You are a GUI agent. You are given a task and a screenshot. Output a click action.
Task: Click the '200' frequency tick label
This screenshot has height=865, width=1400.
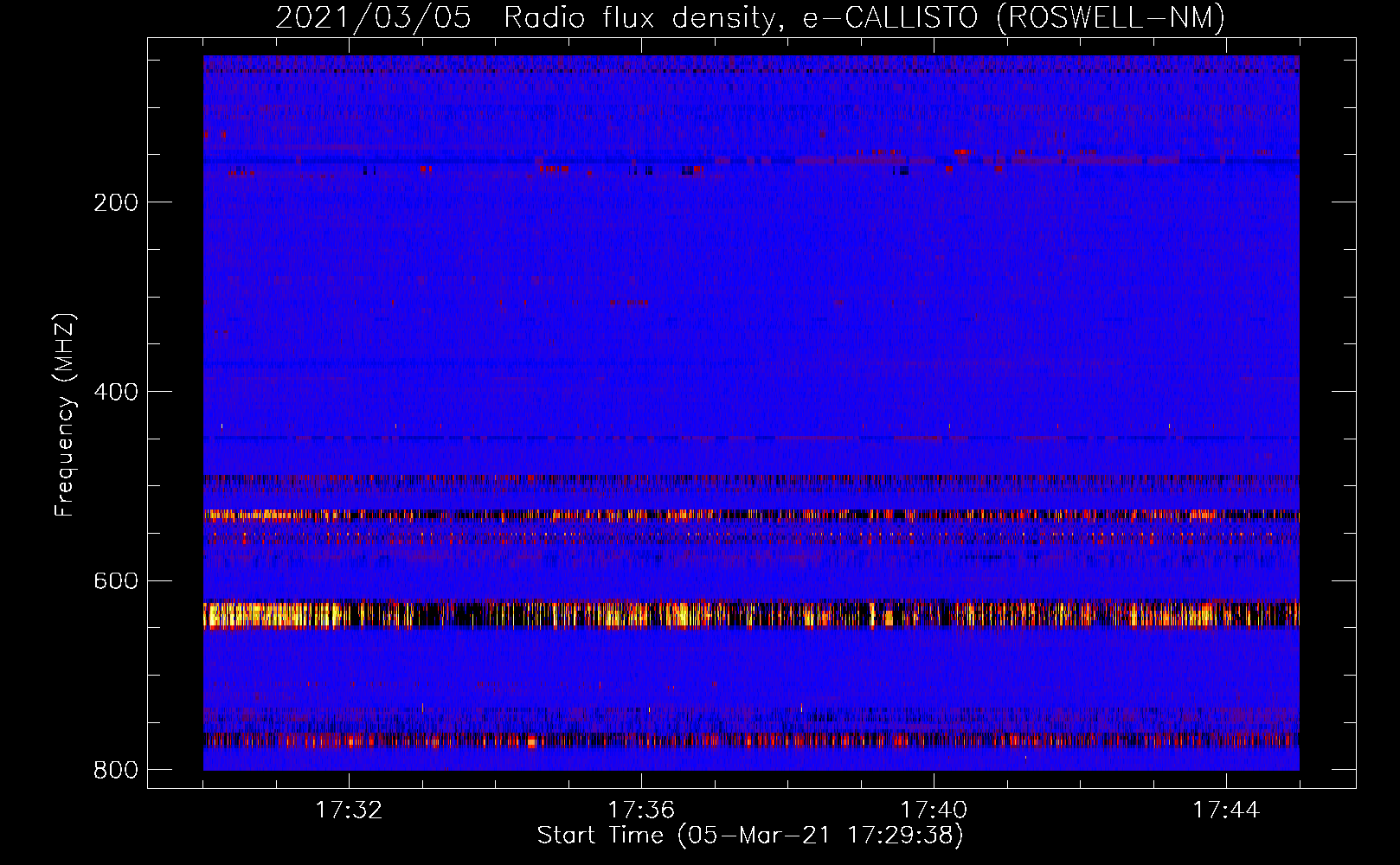[x=116, y=202]
